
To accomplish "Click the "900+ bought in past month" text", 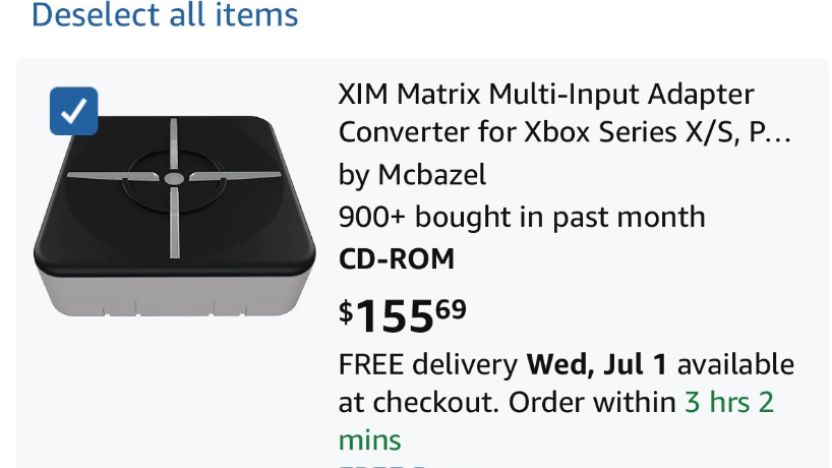I will (522, 217).
